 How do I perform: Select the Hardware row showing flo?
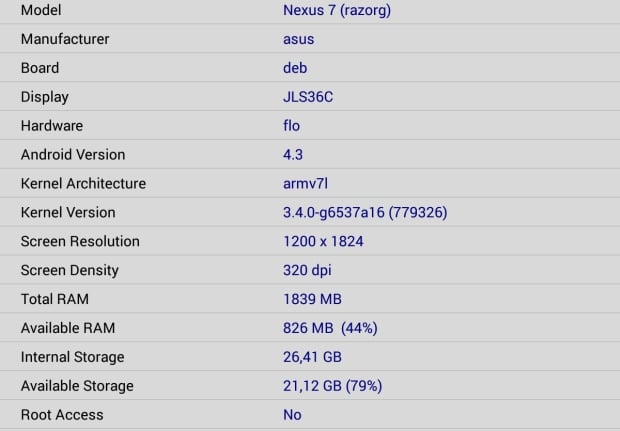[310, 125]
